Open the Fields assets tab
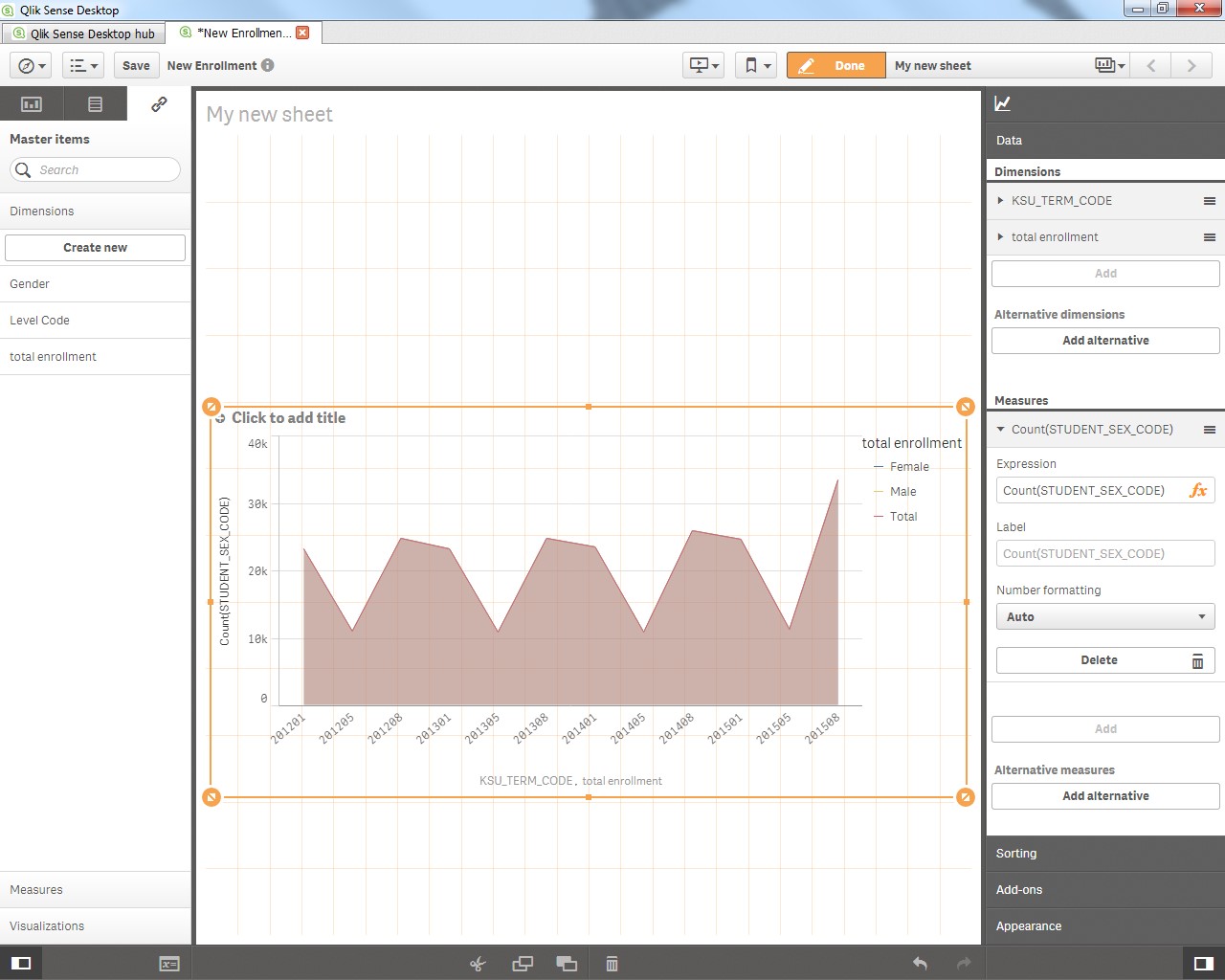This screenshot has width=1225, height=980. click(x=95, y=104)
